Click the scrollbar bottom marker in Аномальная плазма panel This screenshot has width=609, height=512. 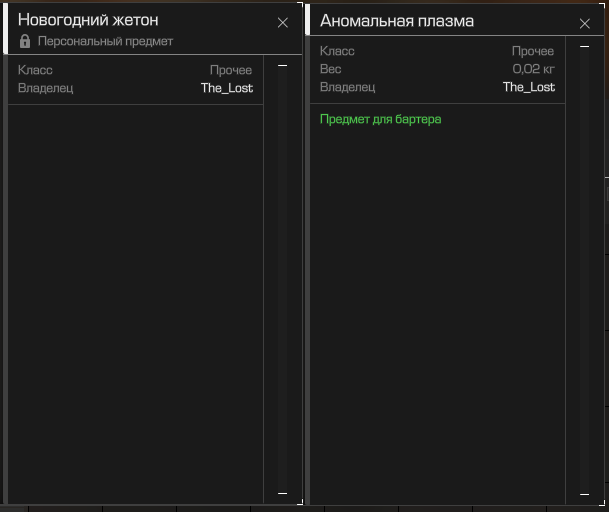pyautogui.click(x=584, y=495)
